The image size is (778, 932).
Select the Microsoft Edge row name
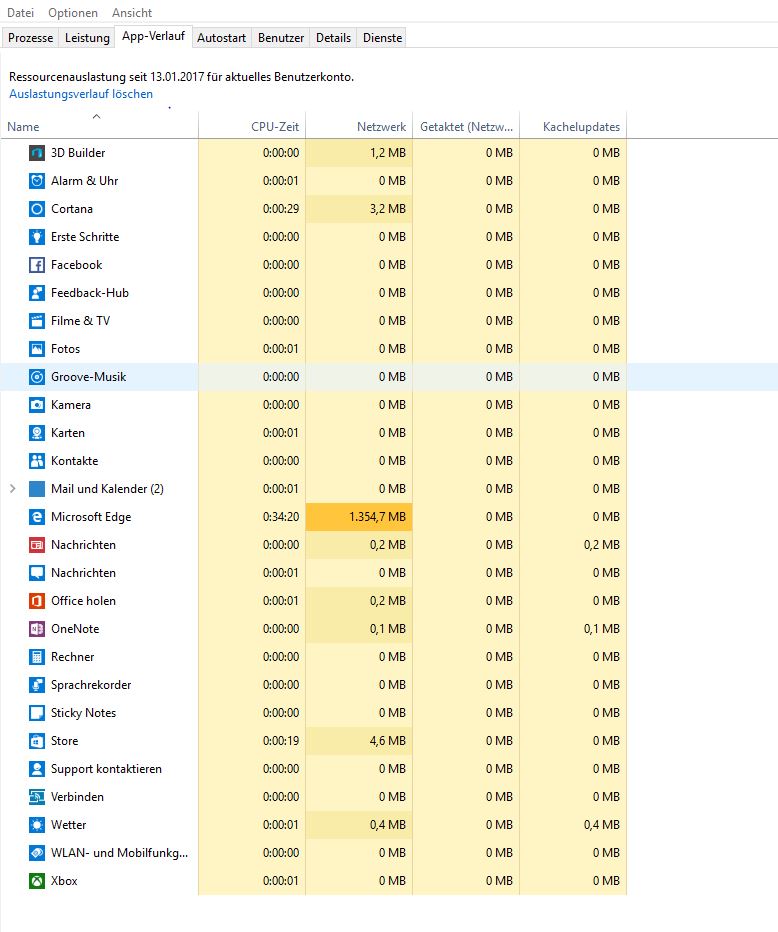click(x=91, y=517)
